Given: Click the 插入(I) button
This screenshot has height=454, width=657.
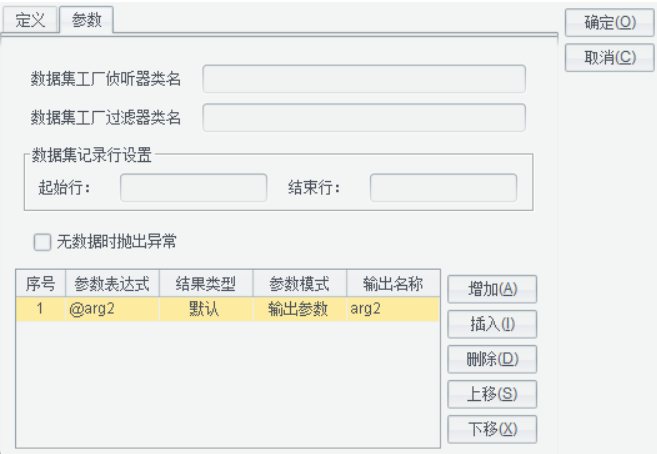Looking at the screenshot, I should point(492,324).
